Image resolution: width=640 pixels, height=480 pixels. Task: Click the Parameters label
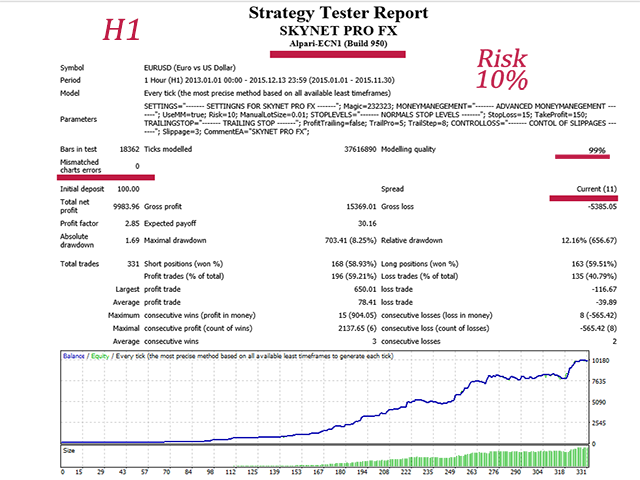pos(78,119)
